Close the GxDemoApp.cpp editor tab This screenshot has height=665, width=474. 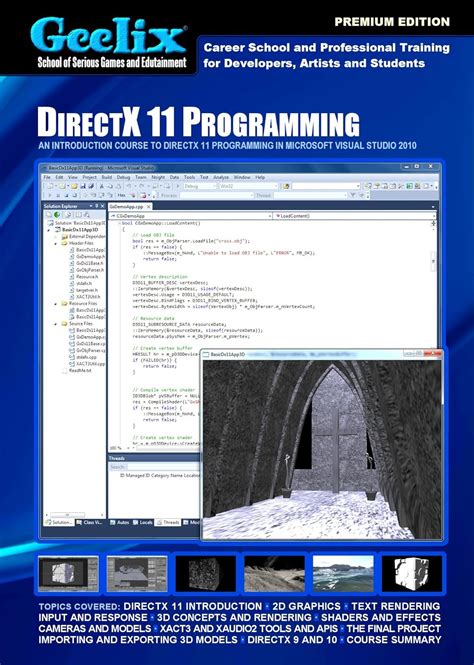[x=148, y=207]
